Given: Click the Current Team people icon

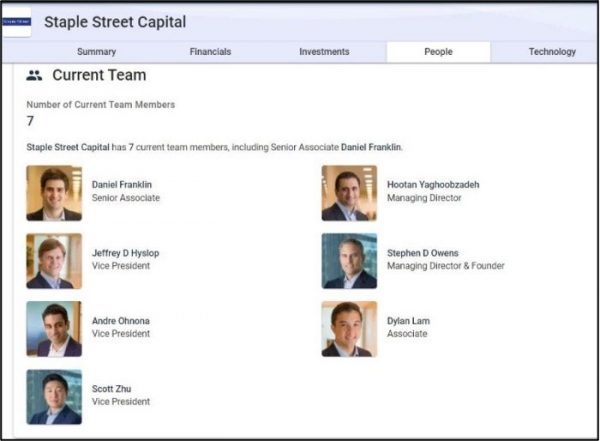Looking at the screenshot, I should 34,75.
